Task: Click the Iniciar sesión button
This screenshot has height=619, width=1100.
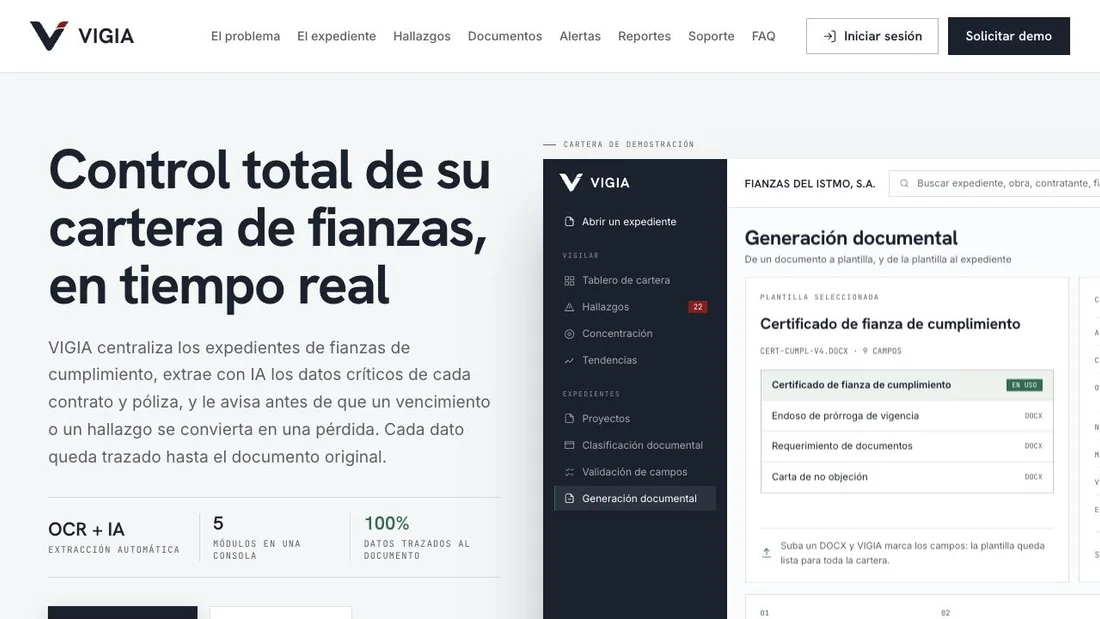Action: pos(871,36)
